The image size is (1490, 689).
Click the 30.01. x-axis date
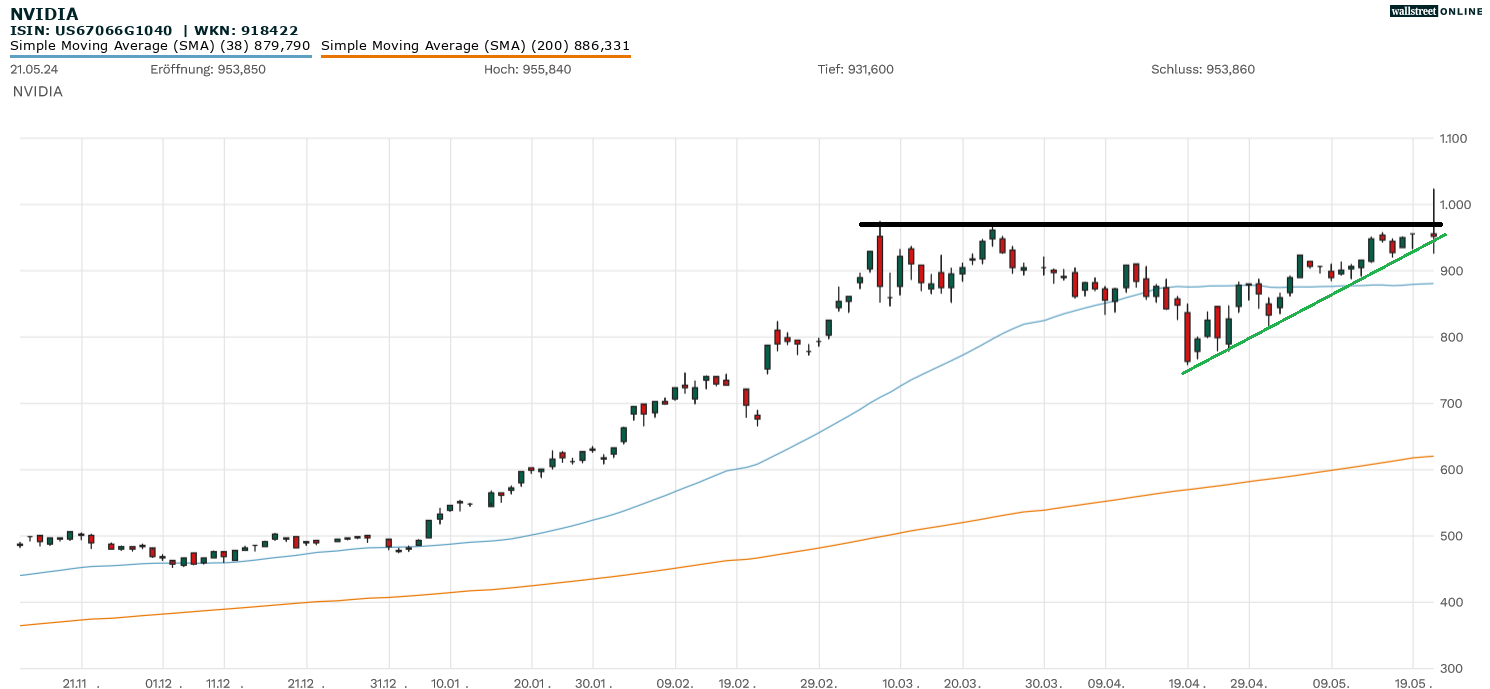[593, 682]
